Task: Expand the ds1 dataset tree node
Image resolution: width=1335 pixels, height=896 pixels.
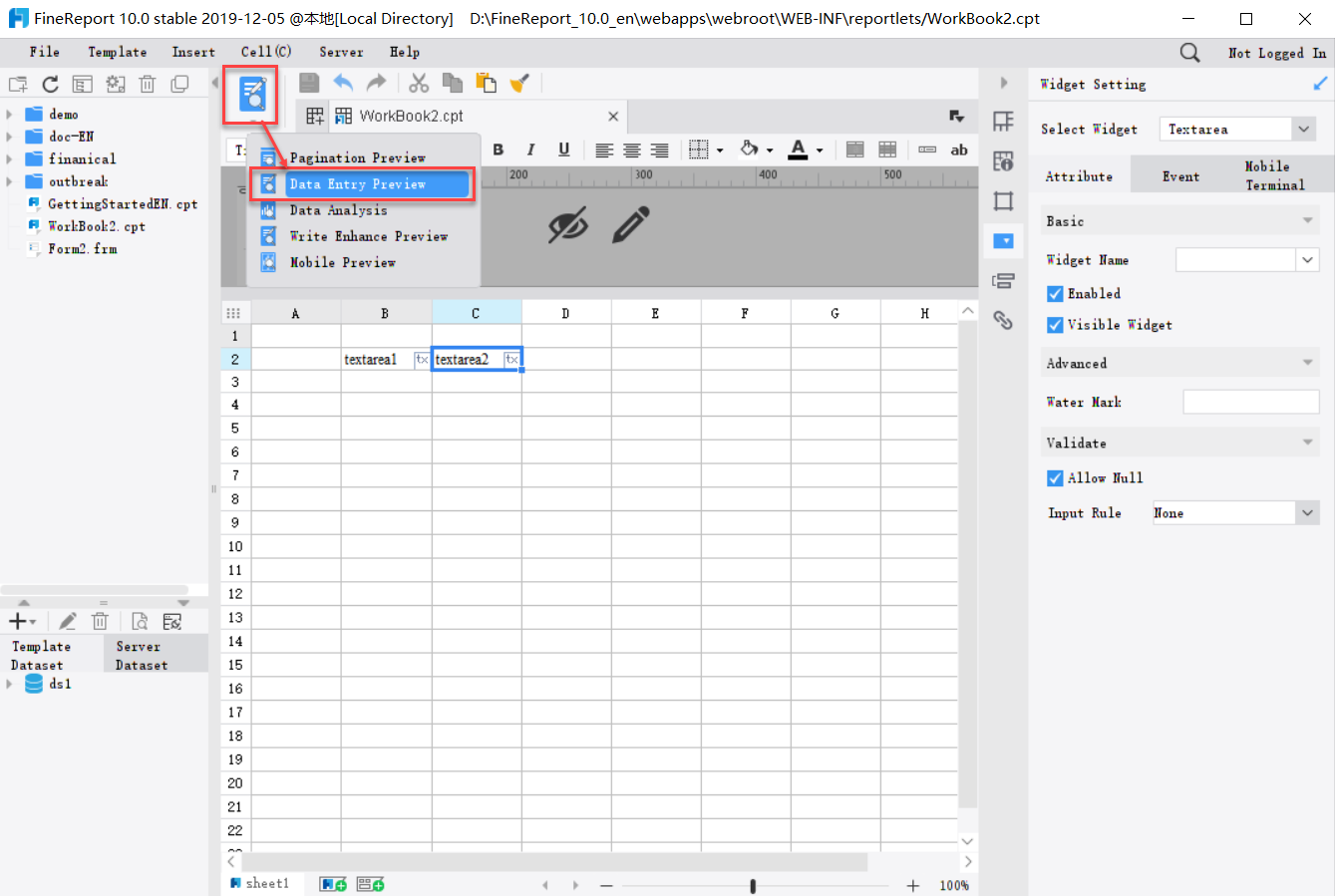Action: [9, 684]
